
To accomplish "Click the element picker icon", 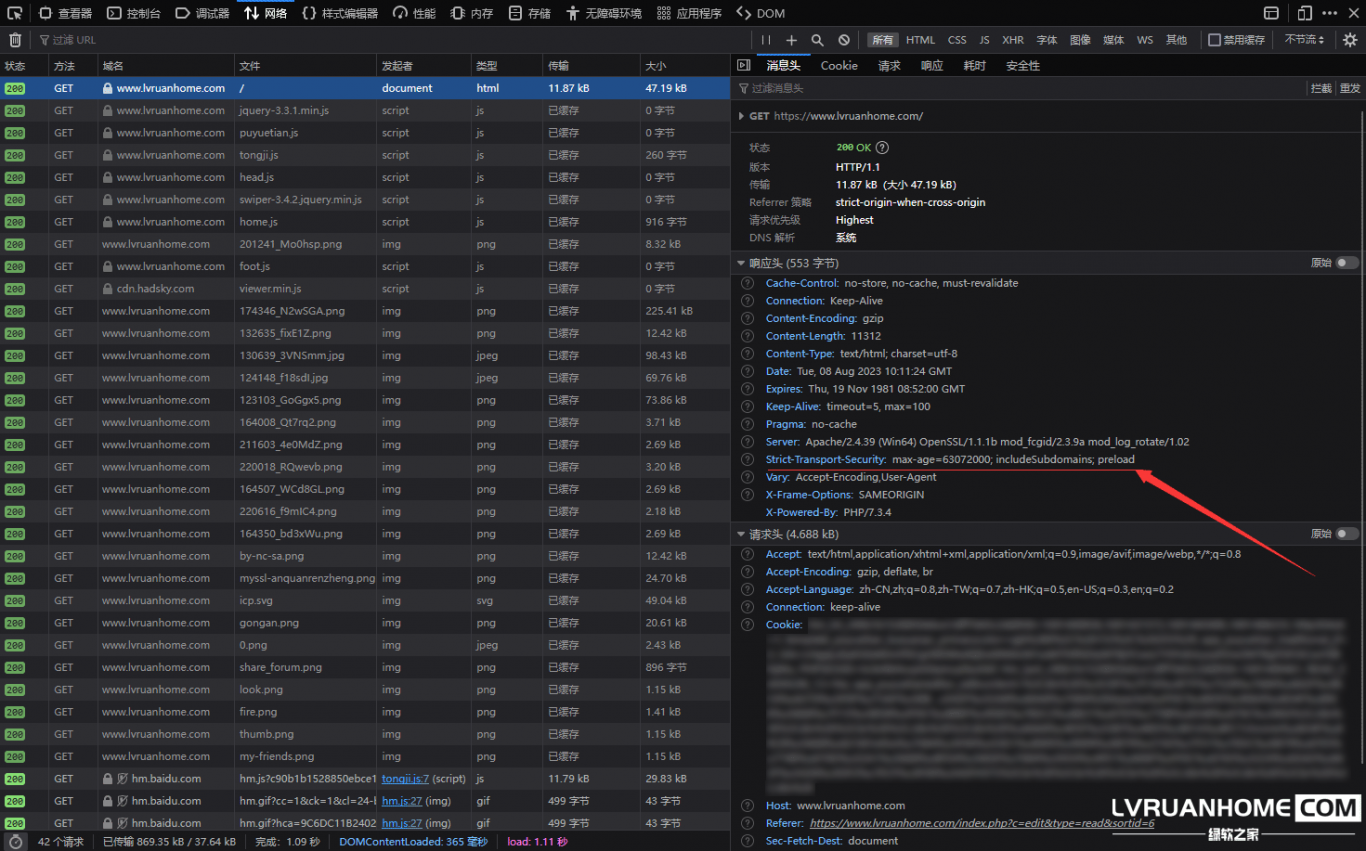I will (x=14, y=13).
